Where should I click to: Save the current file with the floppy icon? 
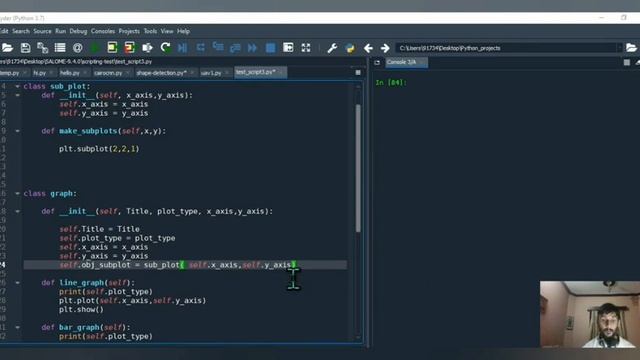25,48
